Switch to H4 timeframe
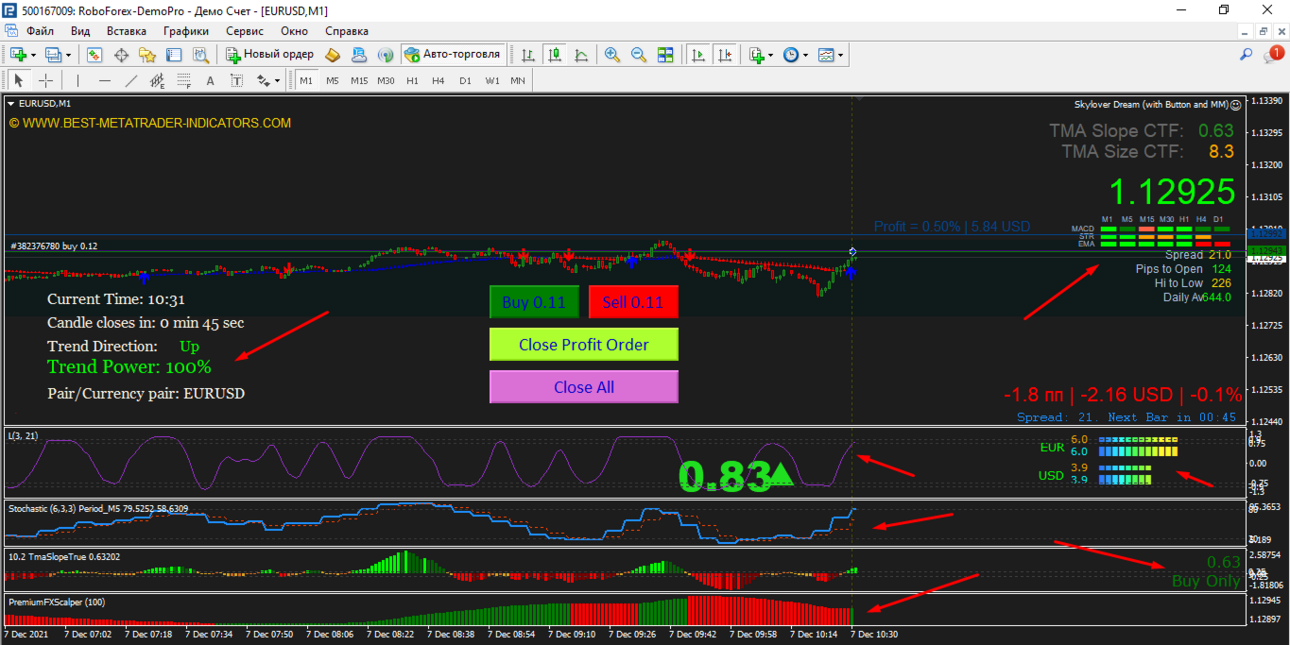 coord(438,81)
